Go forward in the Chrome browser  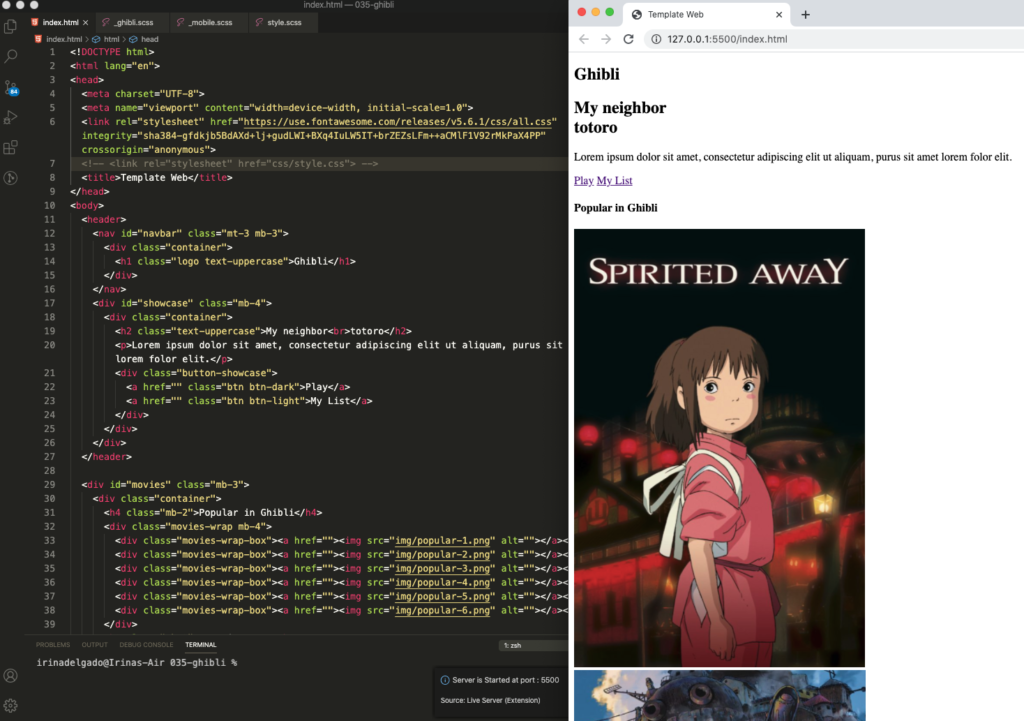click(606, 39)
